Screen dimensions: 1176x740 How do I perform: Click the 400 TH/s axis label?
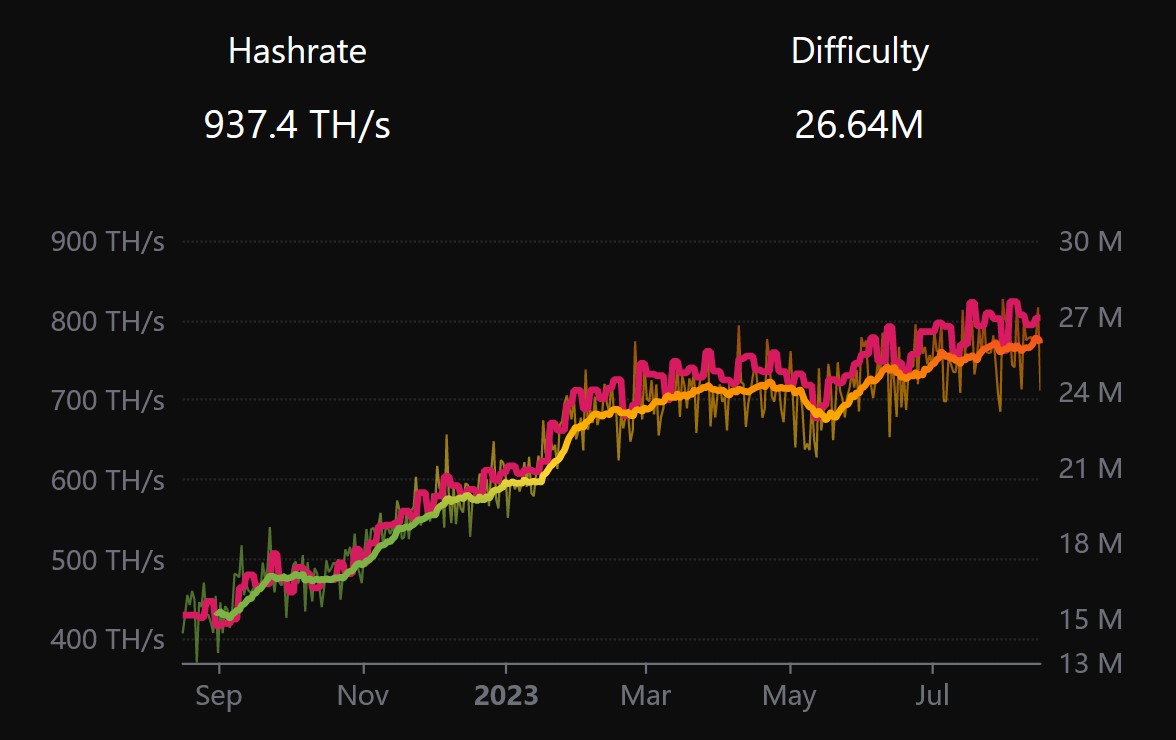[x=107, y=640]
